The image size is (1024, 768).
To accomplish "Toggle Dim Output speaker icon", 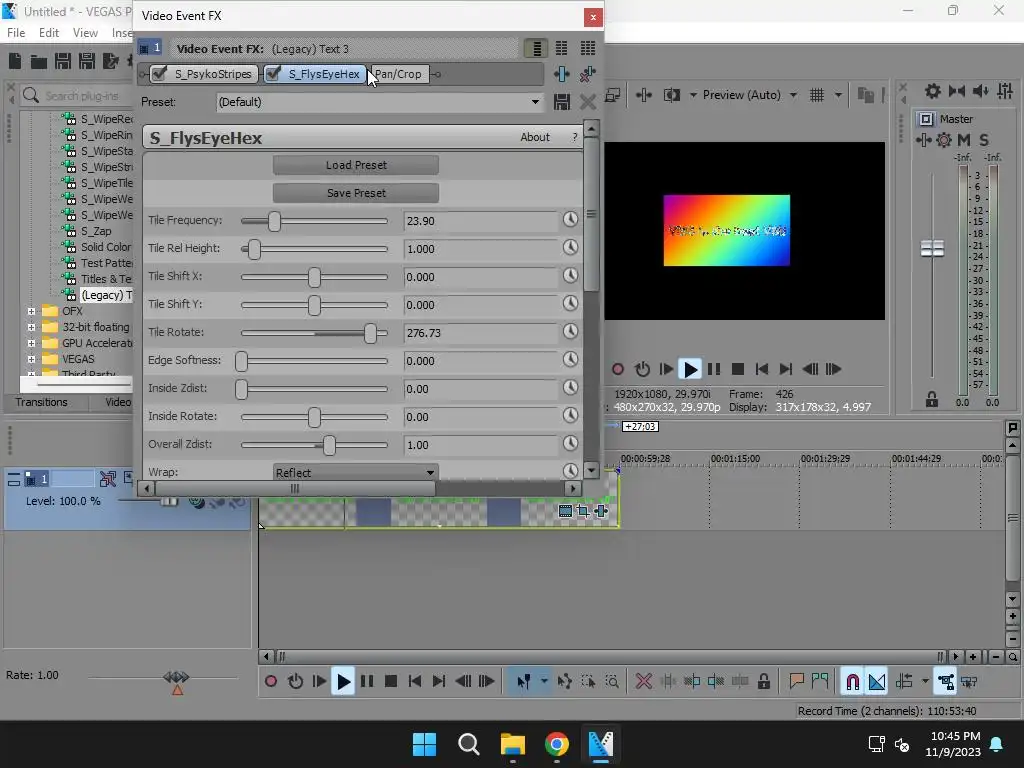I will [x=980, y=91].
